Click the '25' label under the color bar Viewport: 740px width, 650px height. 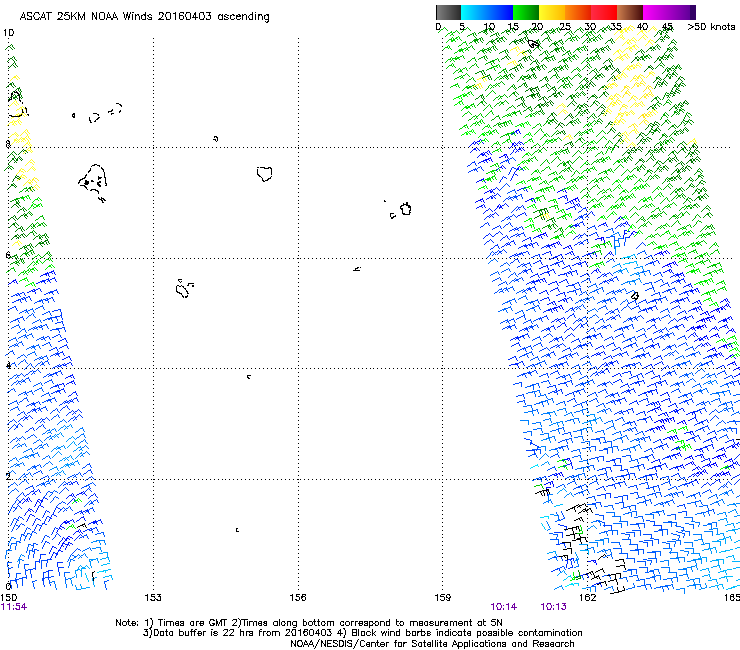(x=565, y=27)
